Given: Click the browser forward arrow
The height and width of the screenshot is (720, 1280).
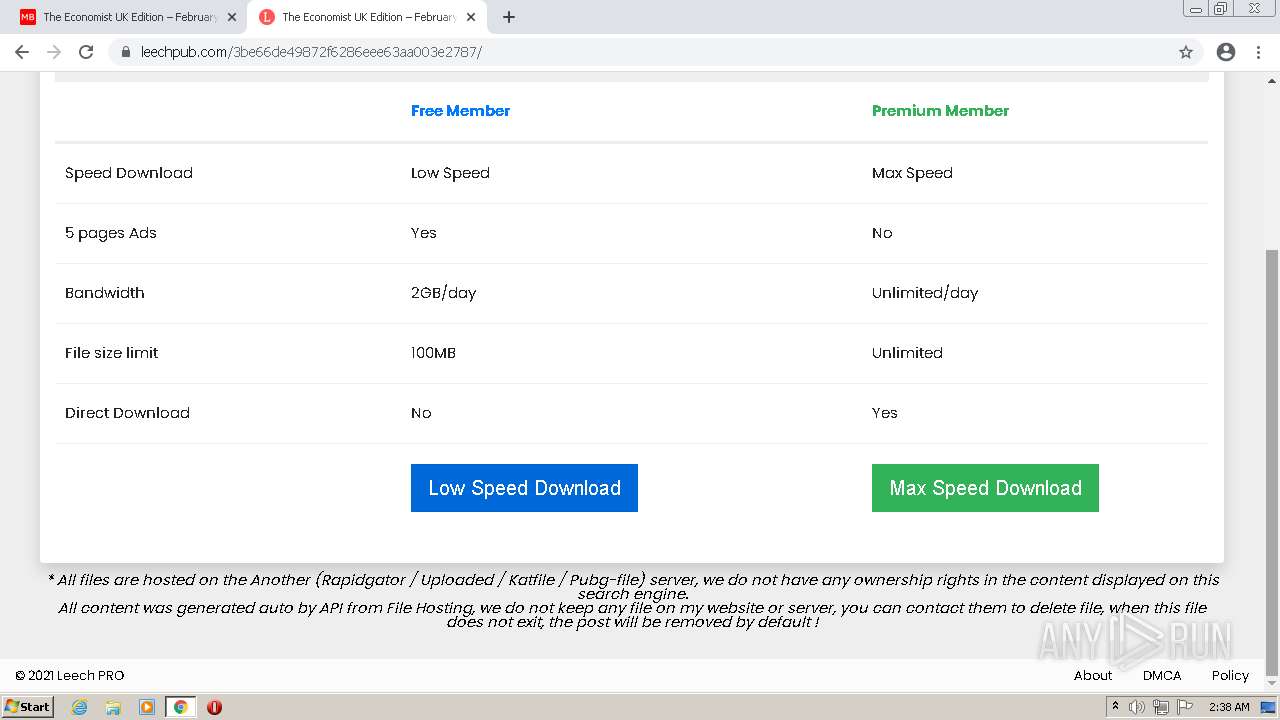Looking at the screenshot, I should (x=54, y=52).
